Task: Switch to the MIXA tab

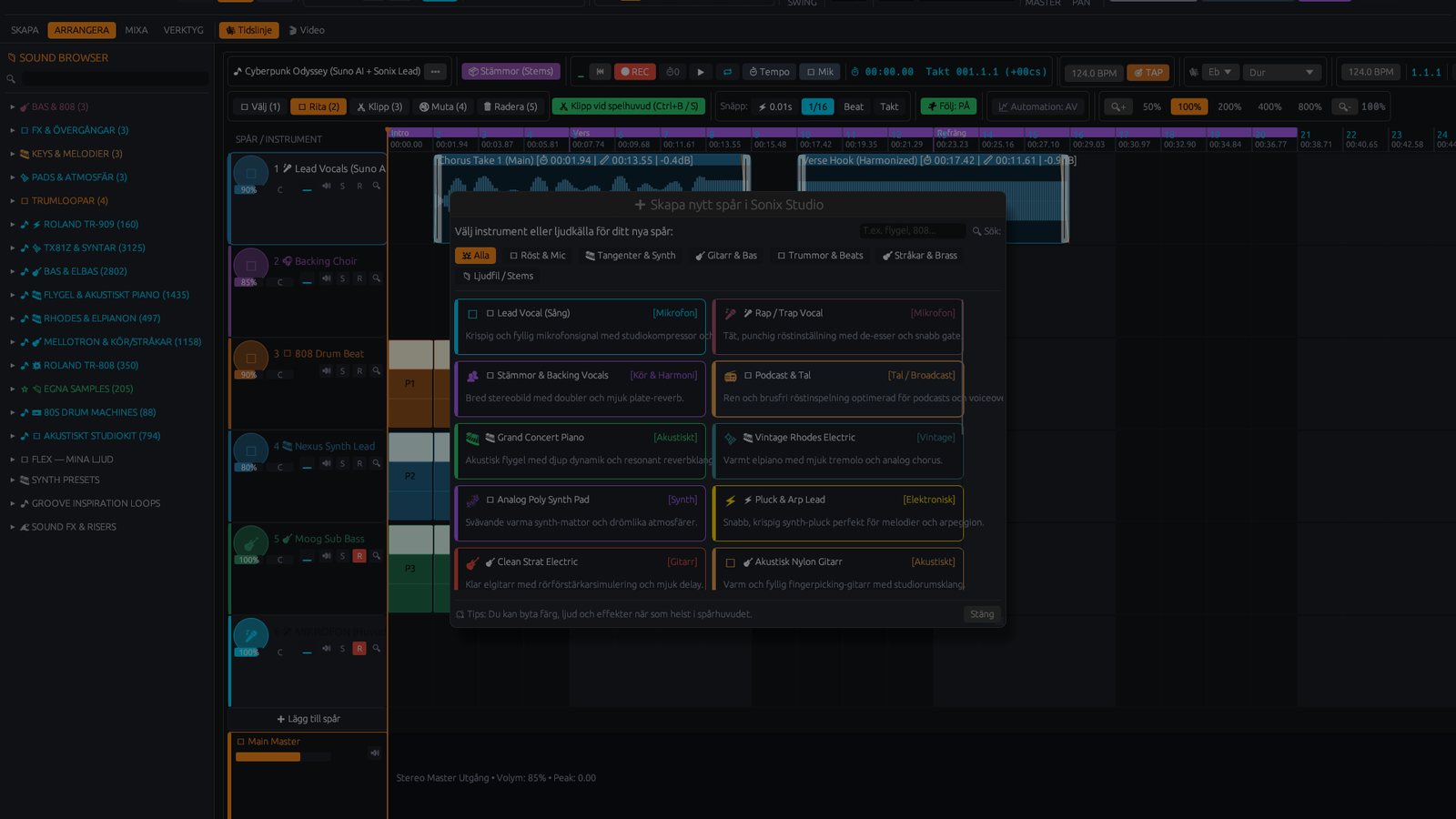Action: [x=136, y=30]
